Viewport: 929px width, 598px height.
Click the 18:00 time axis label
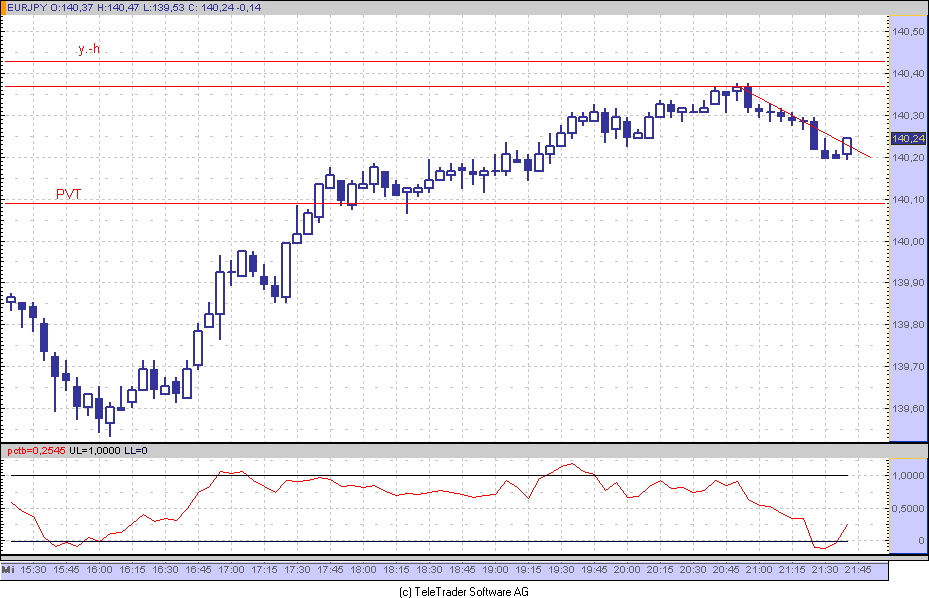[363, 570]
